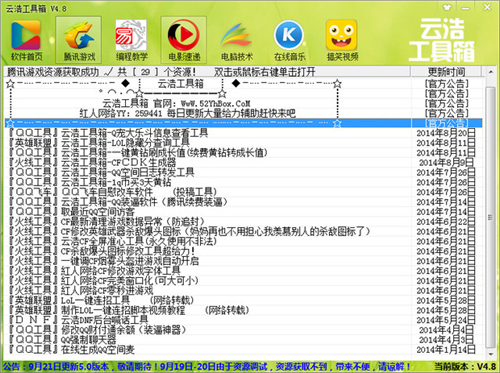The image size is (500, 373).
Task: Click the highlighted 官方公告 row
Action: click(x=243, y=123)
